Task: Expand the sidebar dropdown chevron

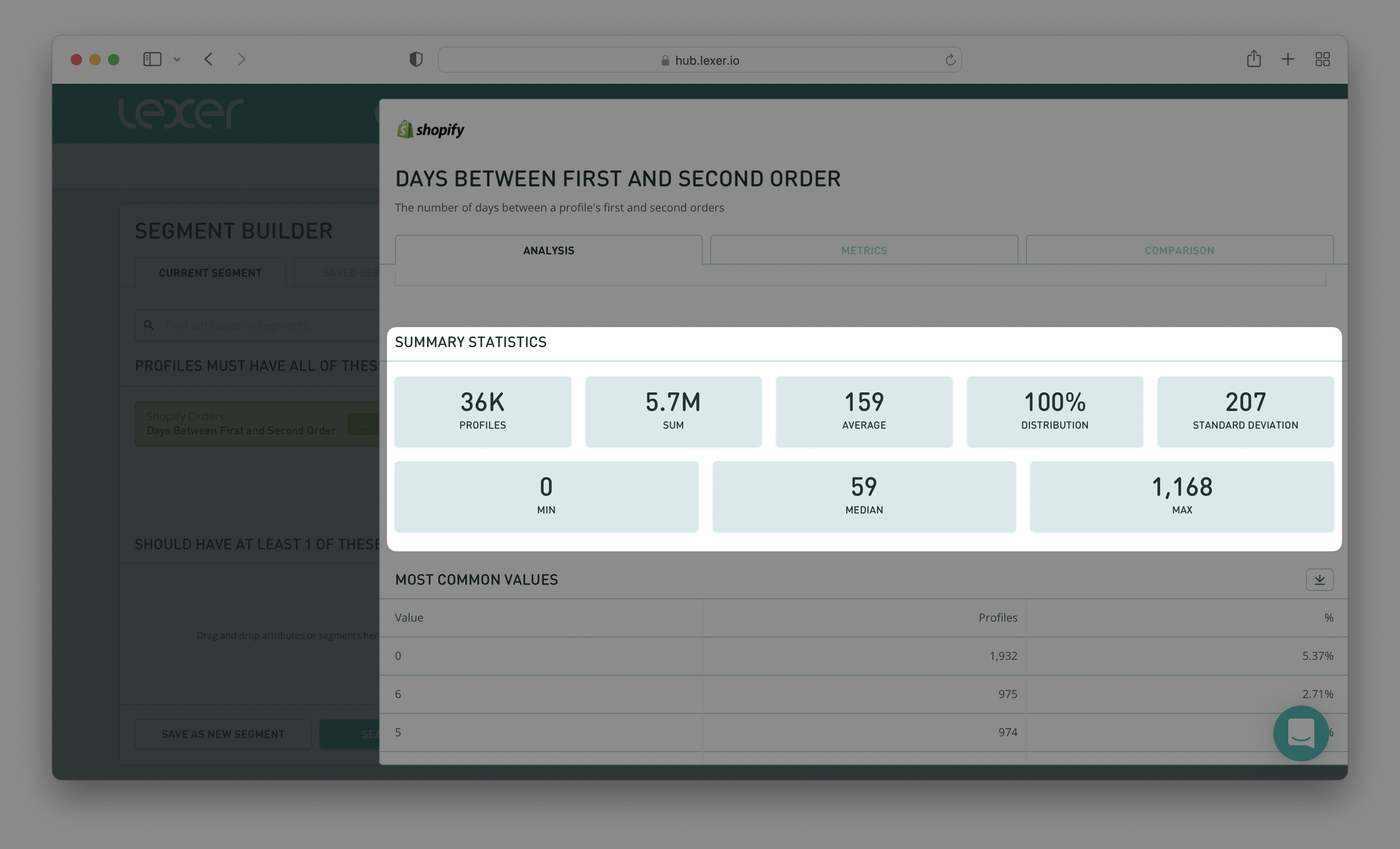Action: coord(177,60)
